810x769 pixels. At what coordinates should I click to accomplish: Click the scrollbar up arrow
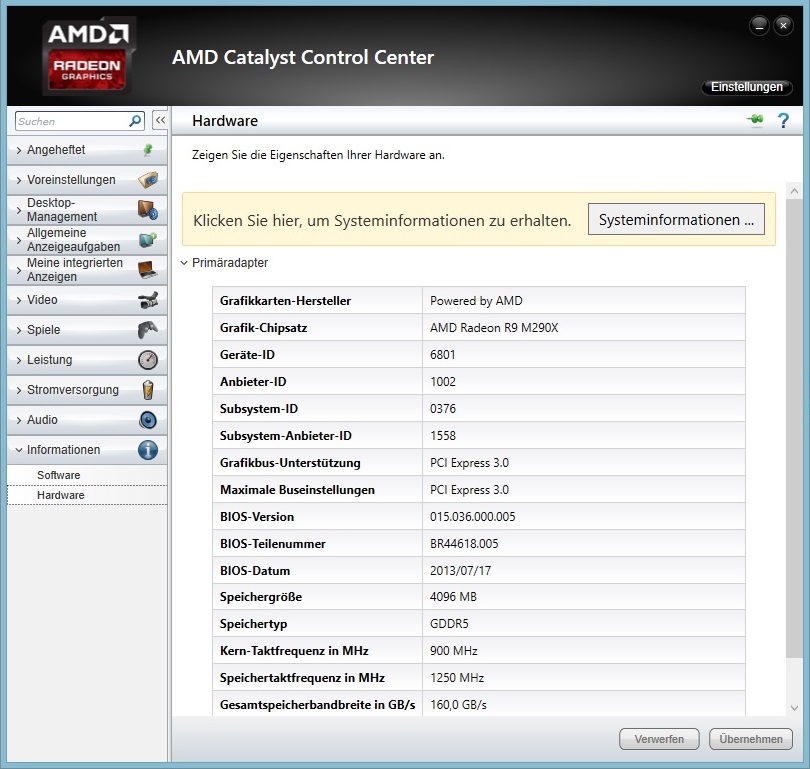click(794, 191)
